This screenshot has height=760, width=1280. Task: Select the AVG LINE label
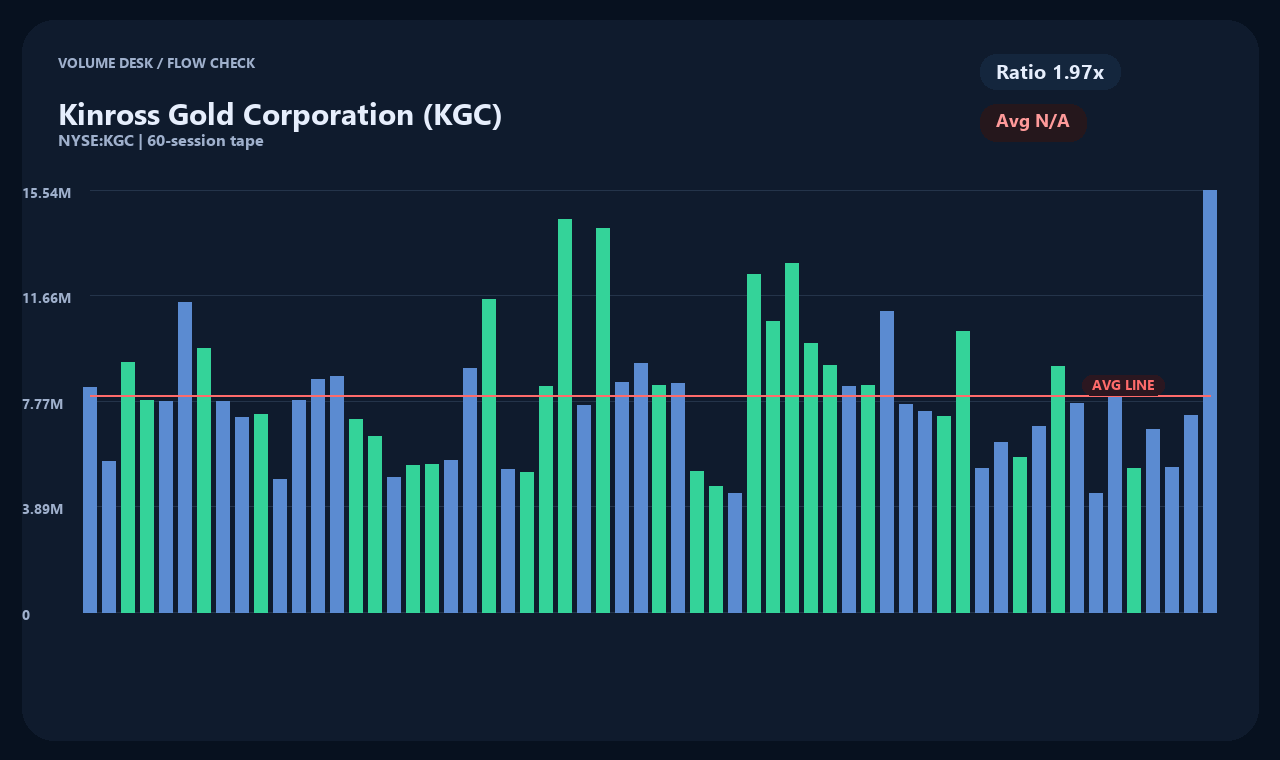1123,385
